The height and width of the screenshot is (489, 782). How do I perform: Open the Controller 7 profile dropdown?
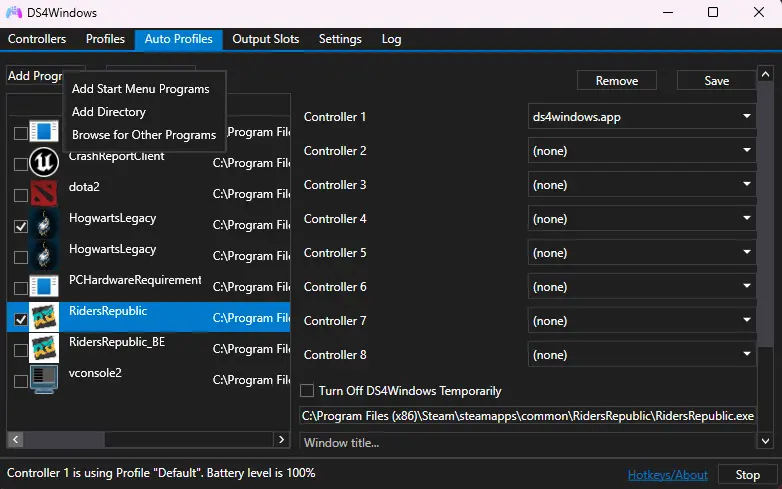pos(642,321)
